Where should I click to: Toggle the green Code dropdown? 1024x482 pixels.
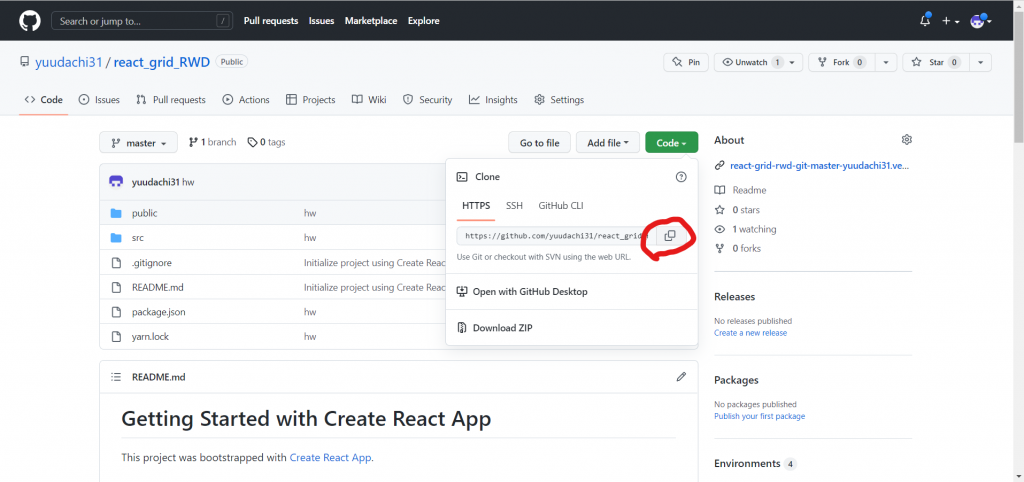click(x=671, y=142)
